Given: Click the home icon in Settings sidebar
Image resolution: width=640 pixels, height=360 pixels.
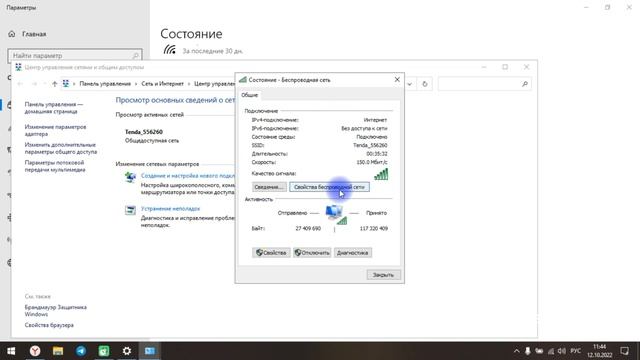Looking at the screenshot, I should pos(11,34).
